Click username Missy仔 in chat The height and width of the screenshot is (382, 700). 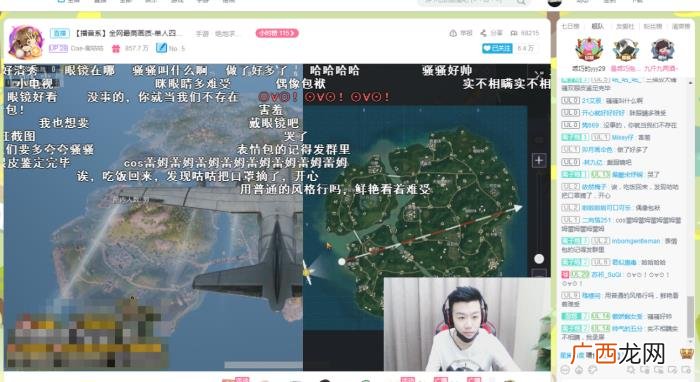point(623,137)
